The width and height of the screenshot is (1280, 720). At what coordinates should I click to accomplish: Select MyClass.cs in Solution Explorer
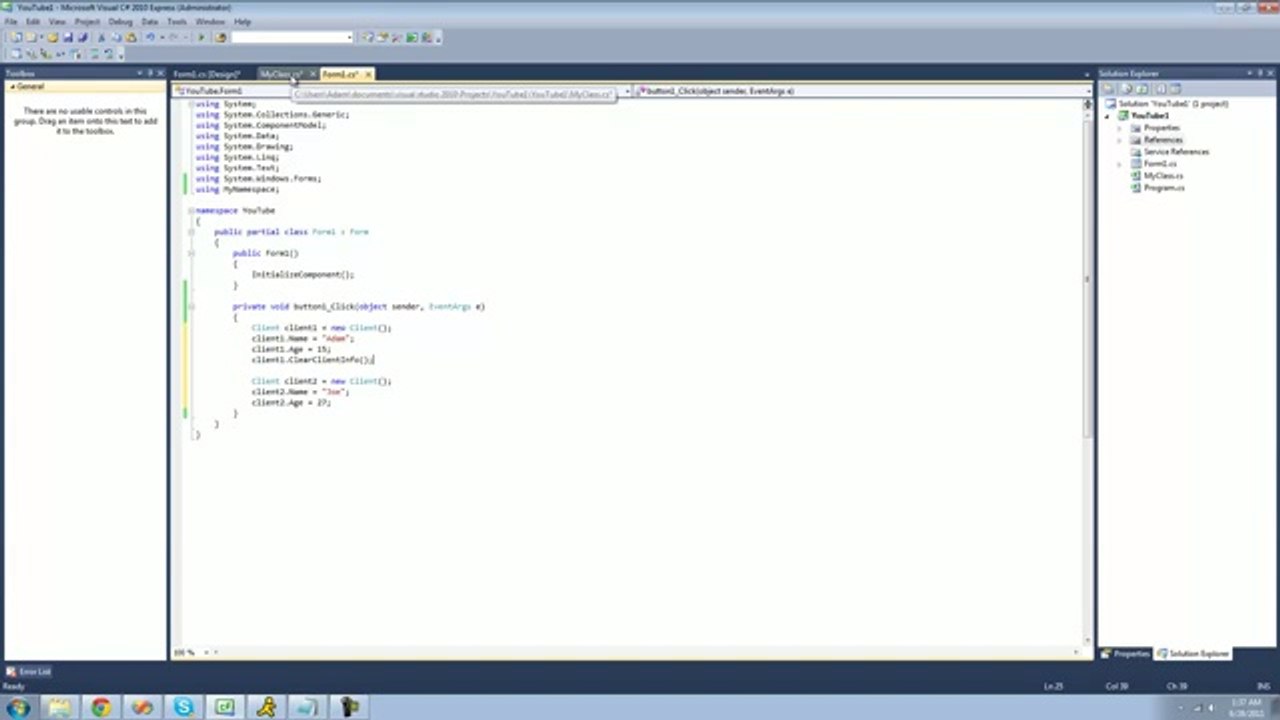point(1163,176)
